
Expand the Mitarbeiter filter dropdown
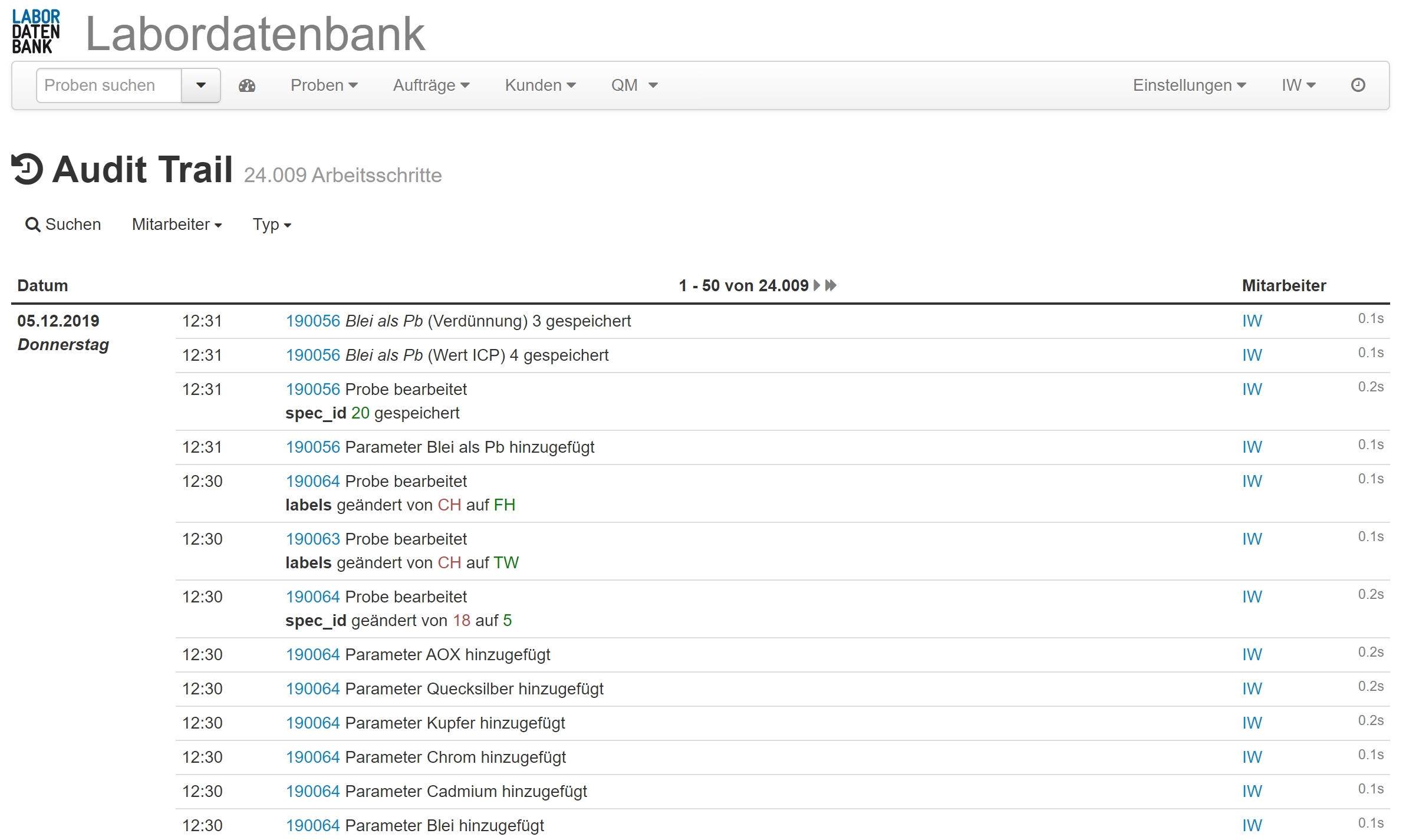pos(176,225)
